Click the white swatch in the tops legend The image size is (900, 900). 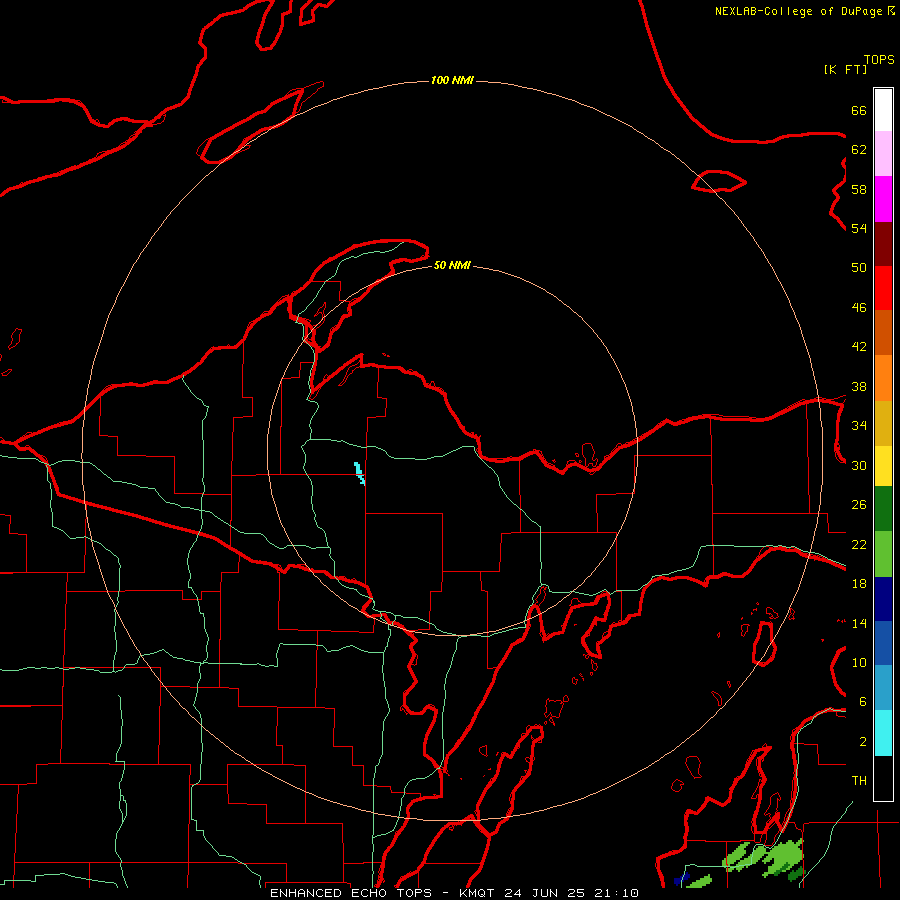point(883,110)
